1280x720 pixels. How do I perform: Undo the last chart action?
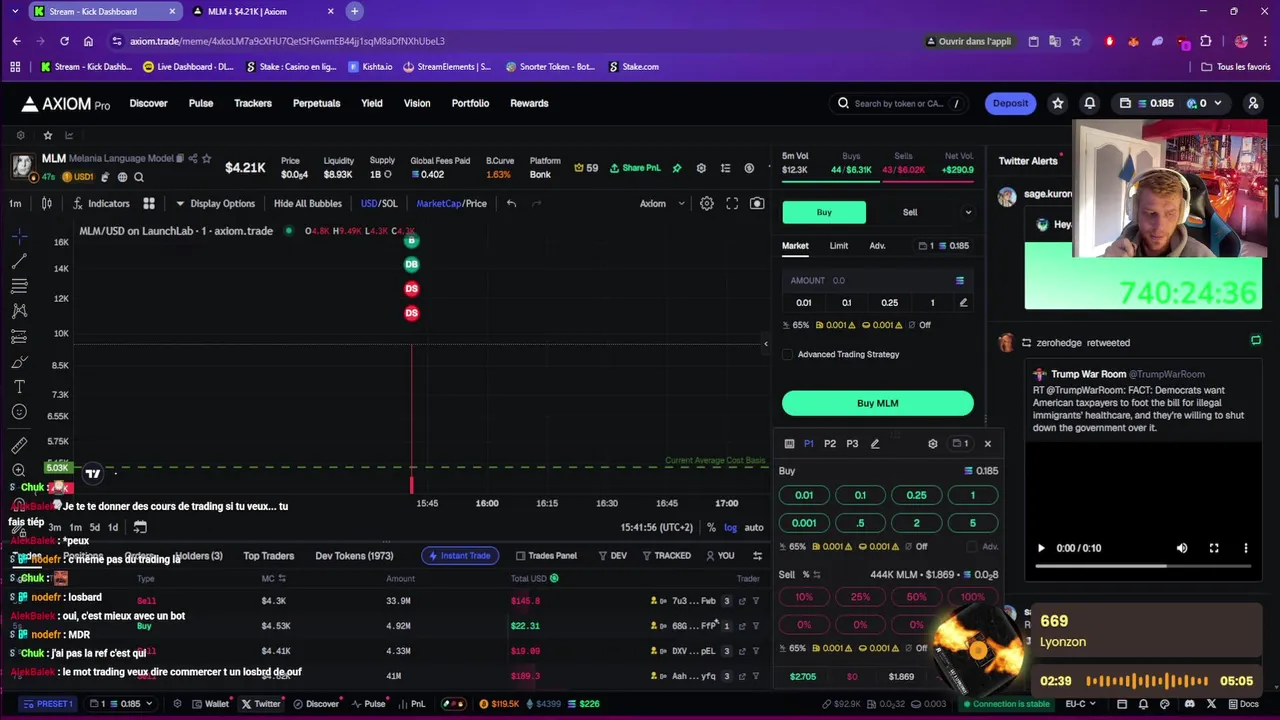[x=511, y=203]
